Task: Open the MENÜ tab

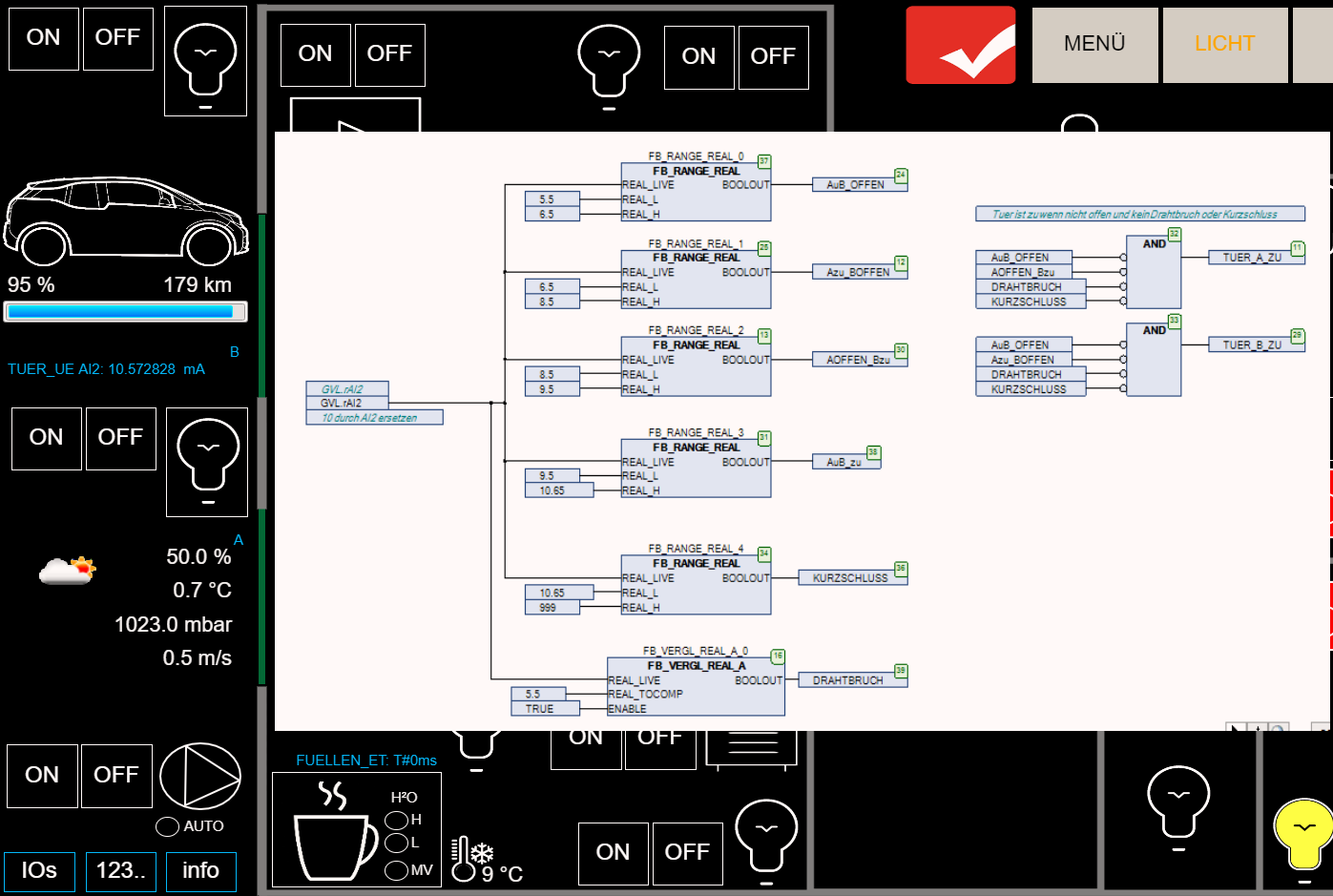Action: (1094, 45)
